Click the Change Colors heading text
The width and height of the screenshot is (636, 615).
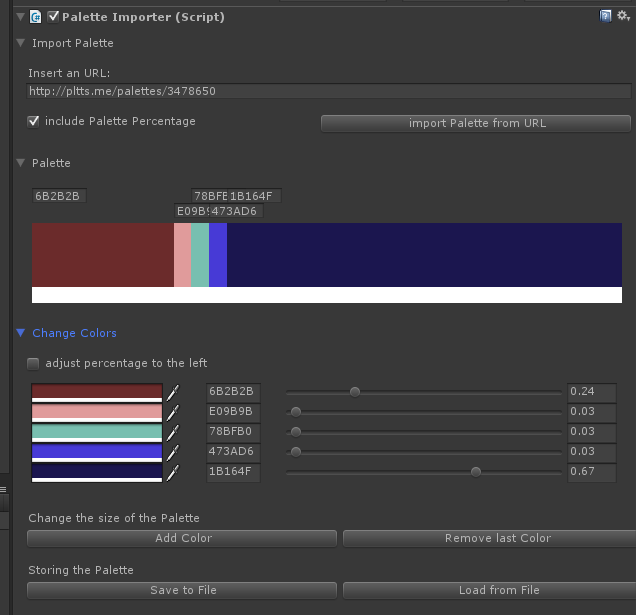point(74,333)
